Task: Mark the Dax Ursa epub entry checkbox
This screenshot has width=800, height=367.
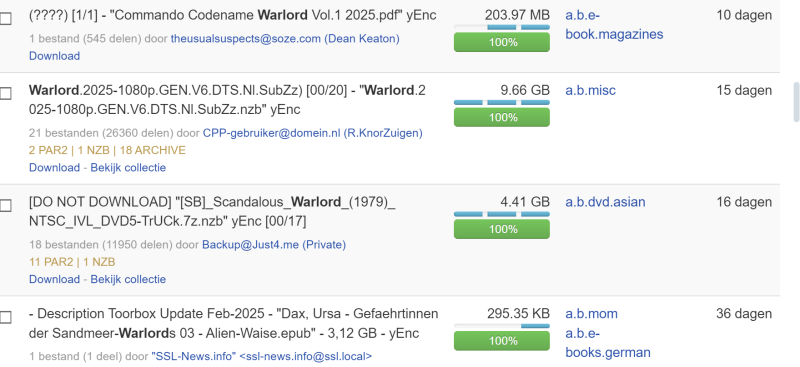Action: coord(5,317)
